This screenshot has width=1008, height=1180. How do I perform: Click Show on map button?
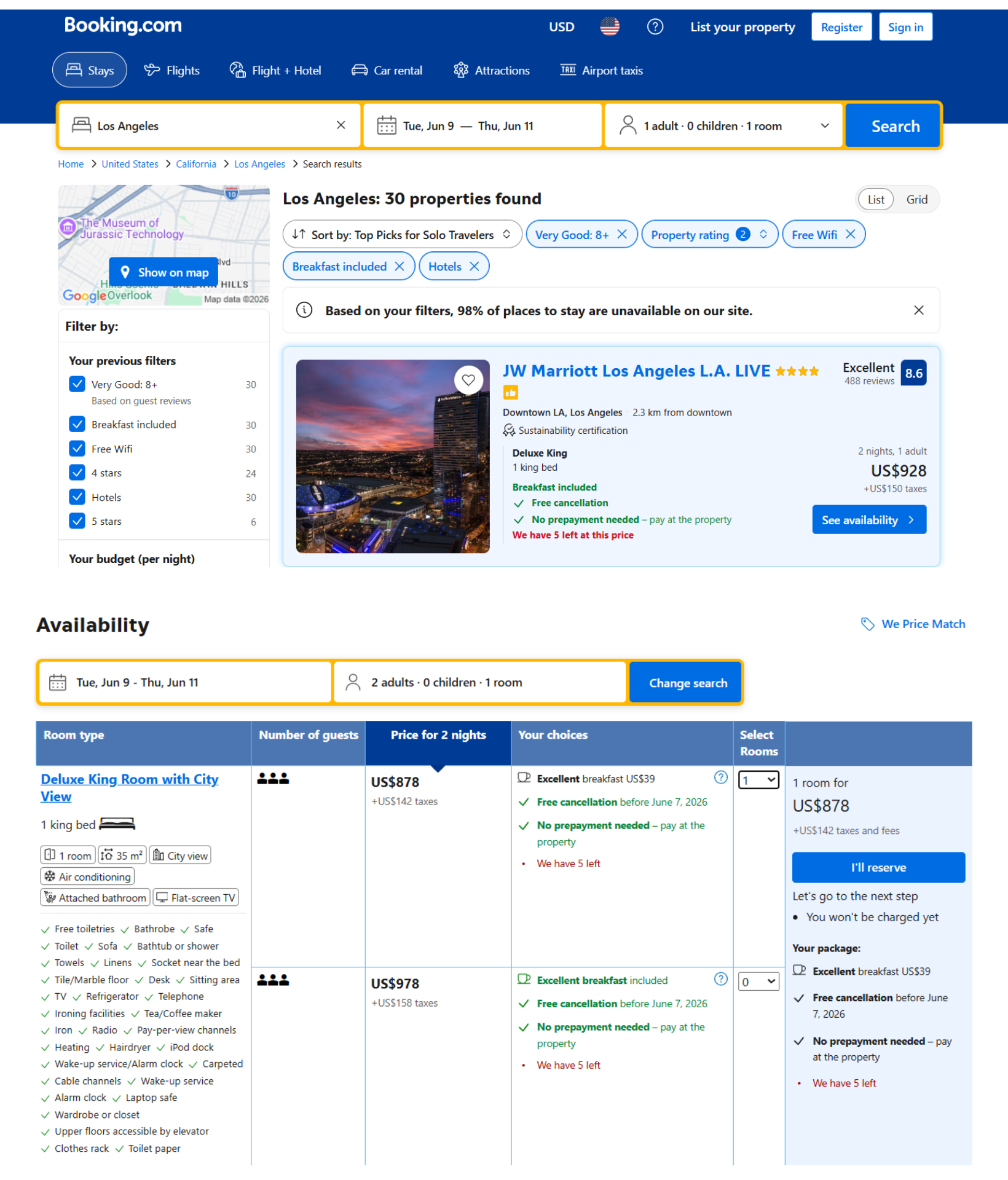coord(164,272)
